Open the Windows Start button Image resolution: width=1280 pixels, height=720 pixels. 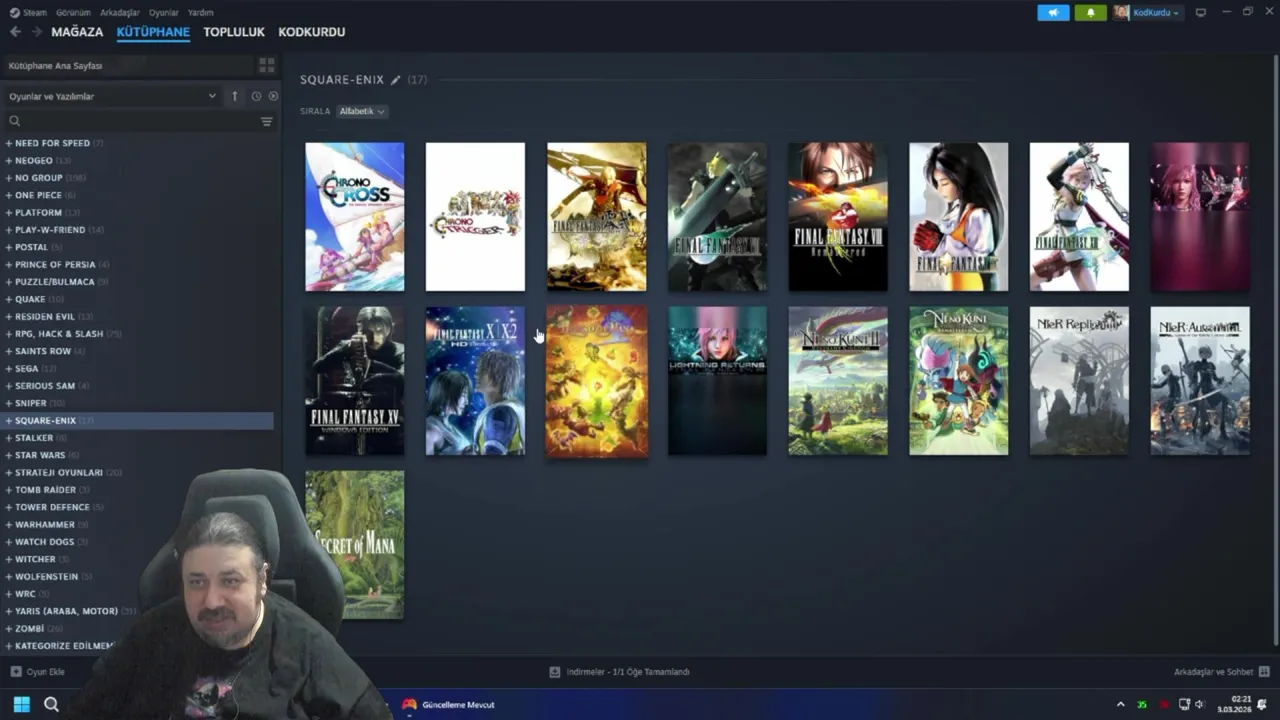(x=21, y=704)
